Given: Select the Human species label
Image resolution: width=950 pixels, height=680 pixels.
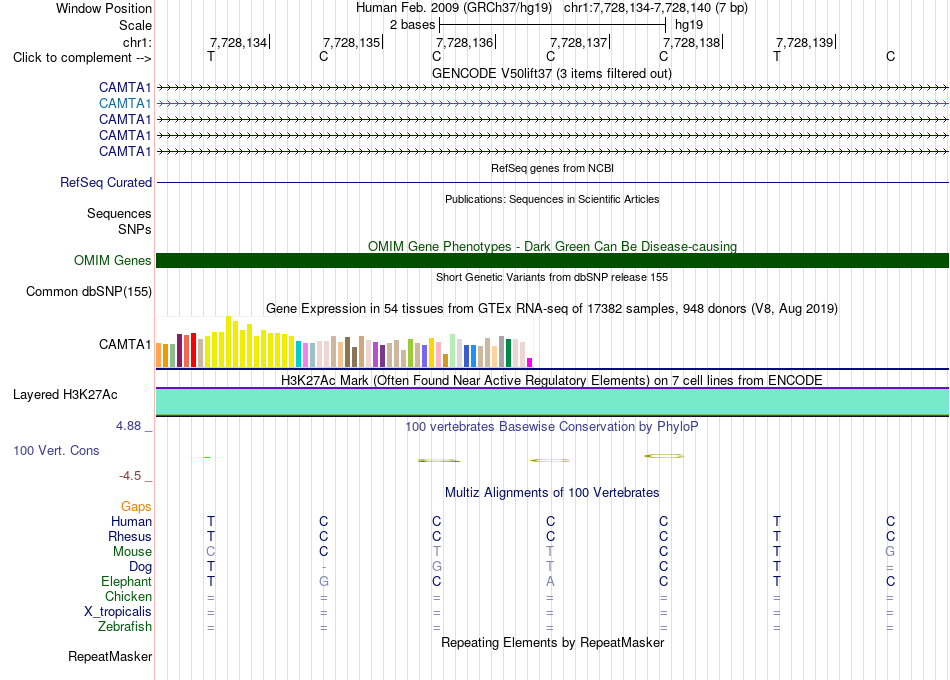Looking at the screenshot, I should (131, 522).
